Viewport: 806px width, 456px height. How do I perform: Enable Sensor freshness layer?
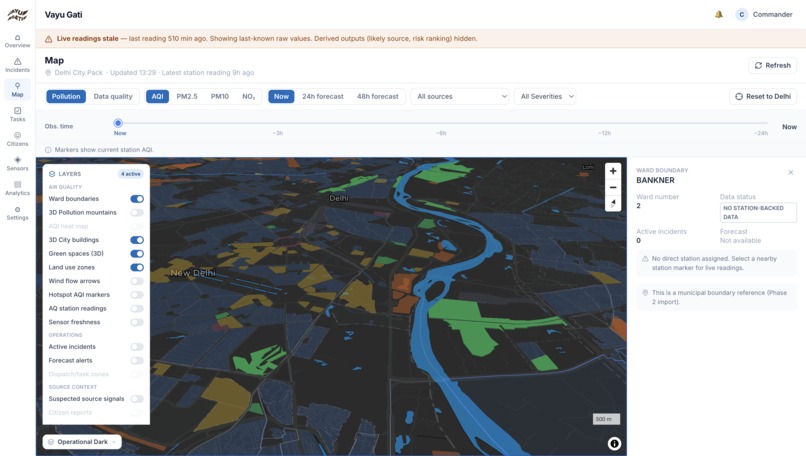[x=137, y=322]
